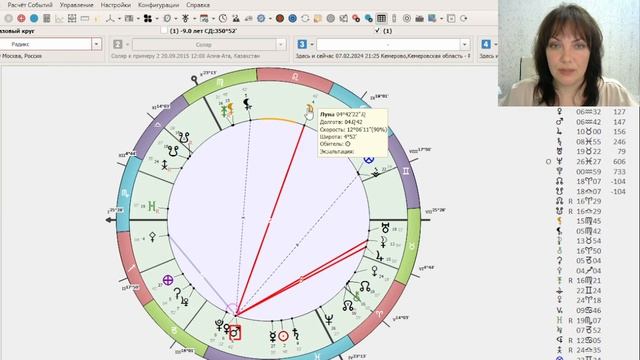Tick the checkbox beside "(1) -9.0 лет СД:350°52'"
The height and width of the screenshot is (360, 640).
pos(164,30)
